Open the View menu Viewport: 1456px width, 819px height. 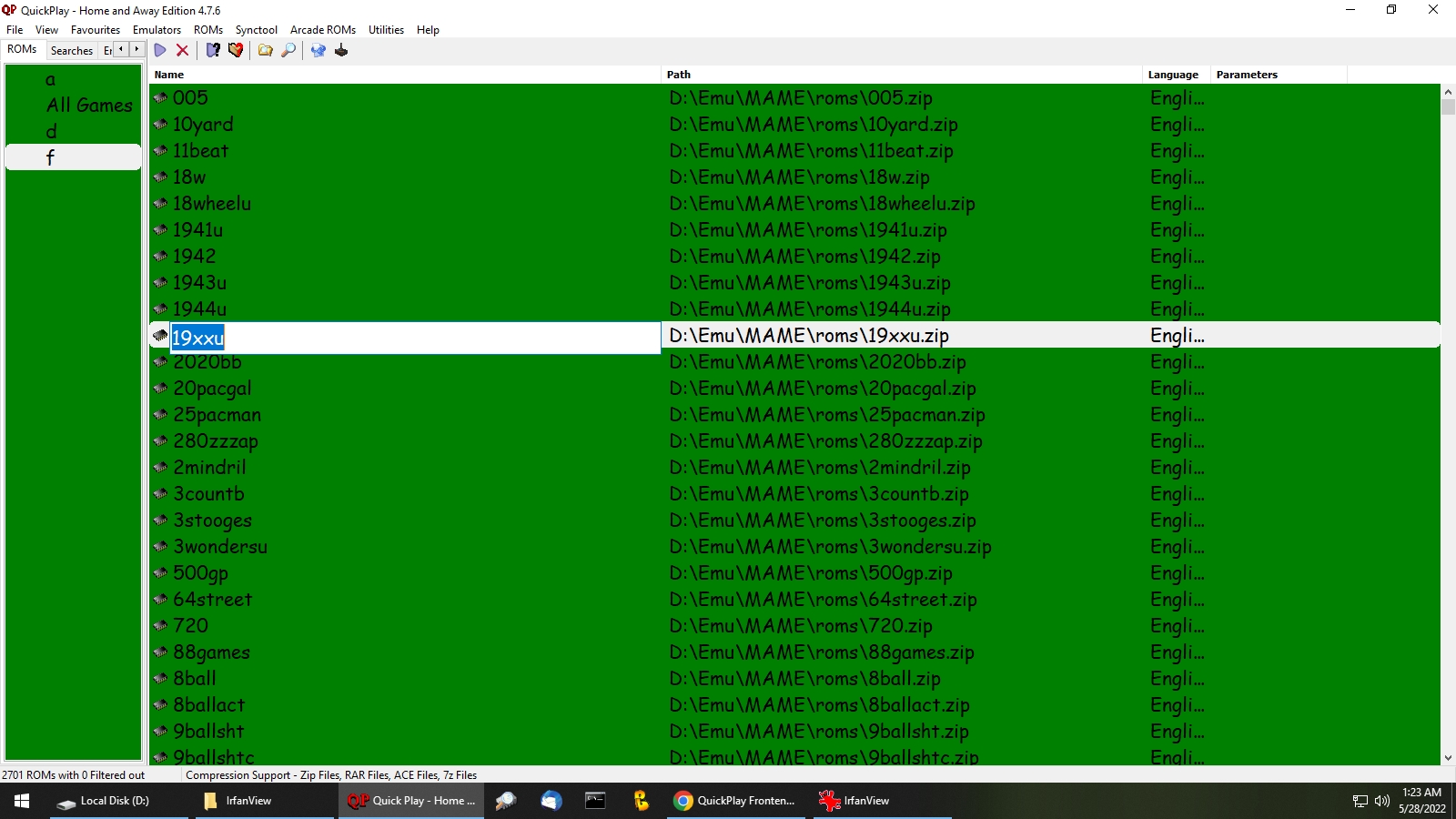click(46, 30)
